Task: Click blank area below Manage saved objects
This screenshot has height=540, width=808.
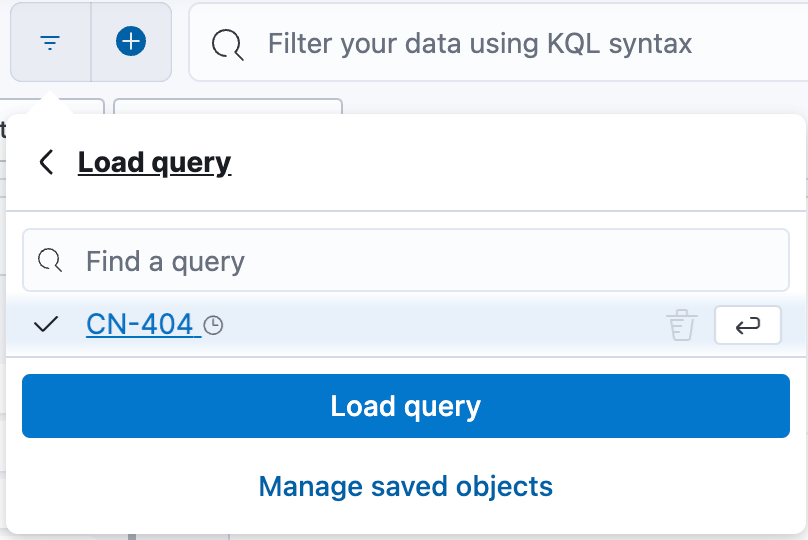Action: [406, 518]
